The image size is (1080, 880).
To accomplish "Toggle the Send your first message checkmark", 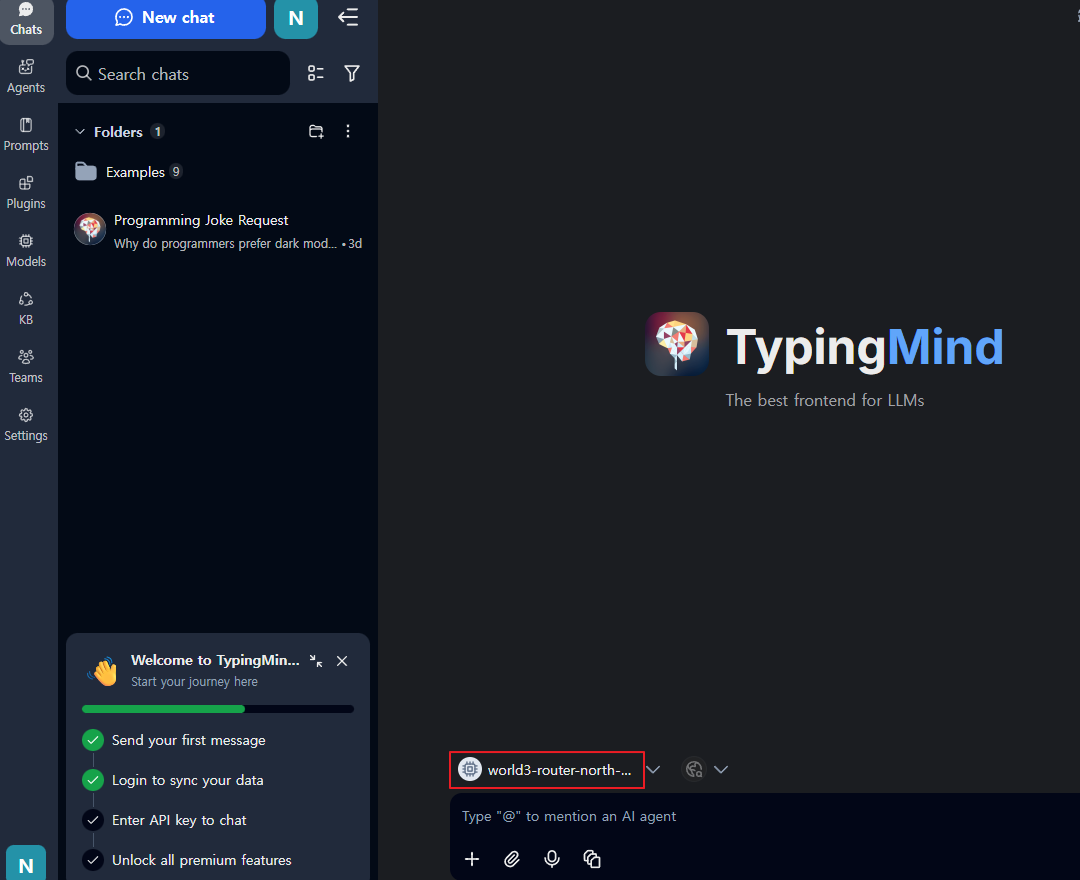I will click(93, 740).
